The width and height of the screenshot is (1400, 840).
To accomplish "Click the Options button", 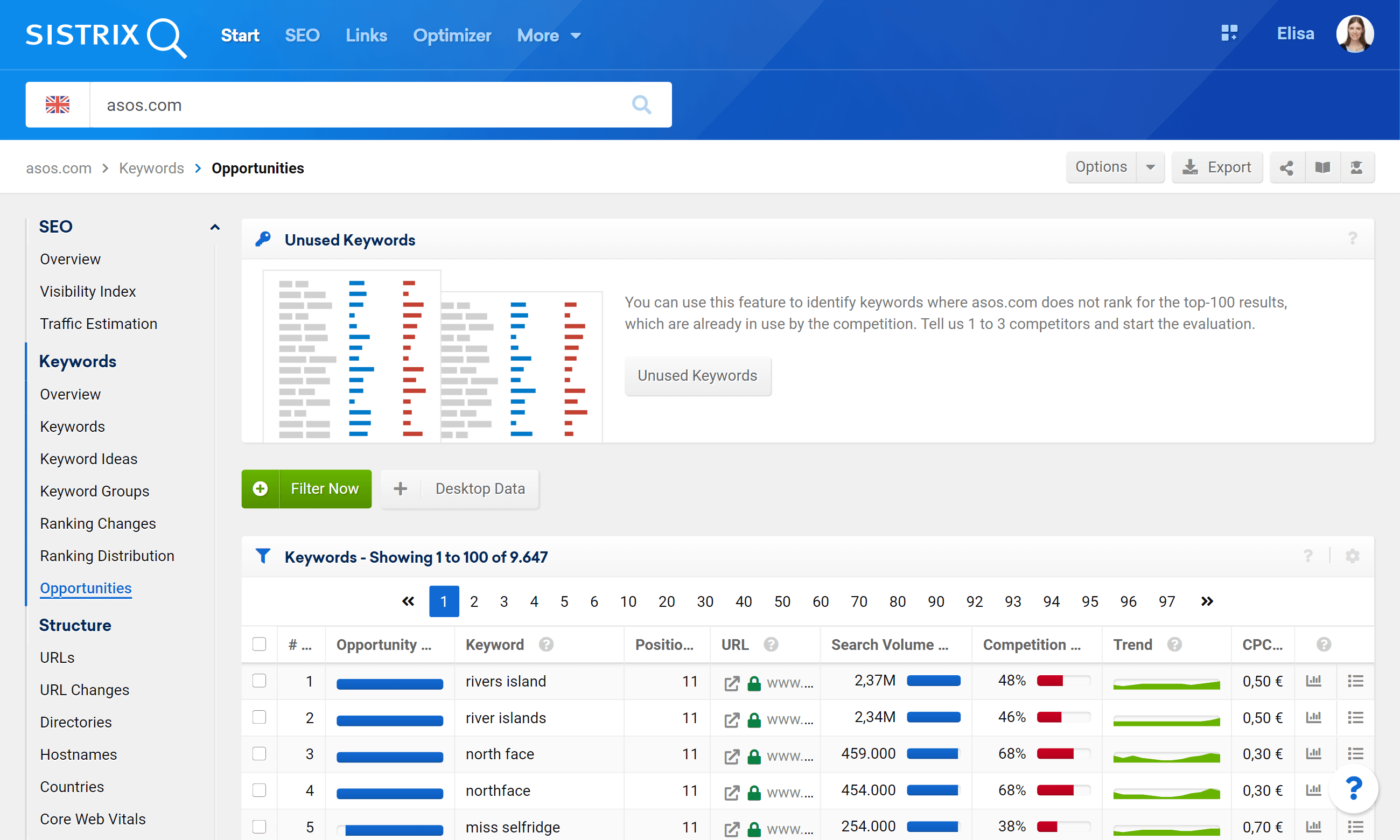I will (x=1101, y=167).
